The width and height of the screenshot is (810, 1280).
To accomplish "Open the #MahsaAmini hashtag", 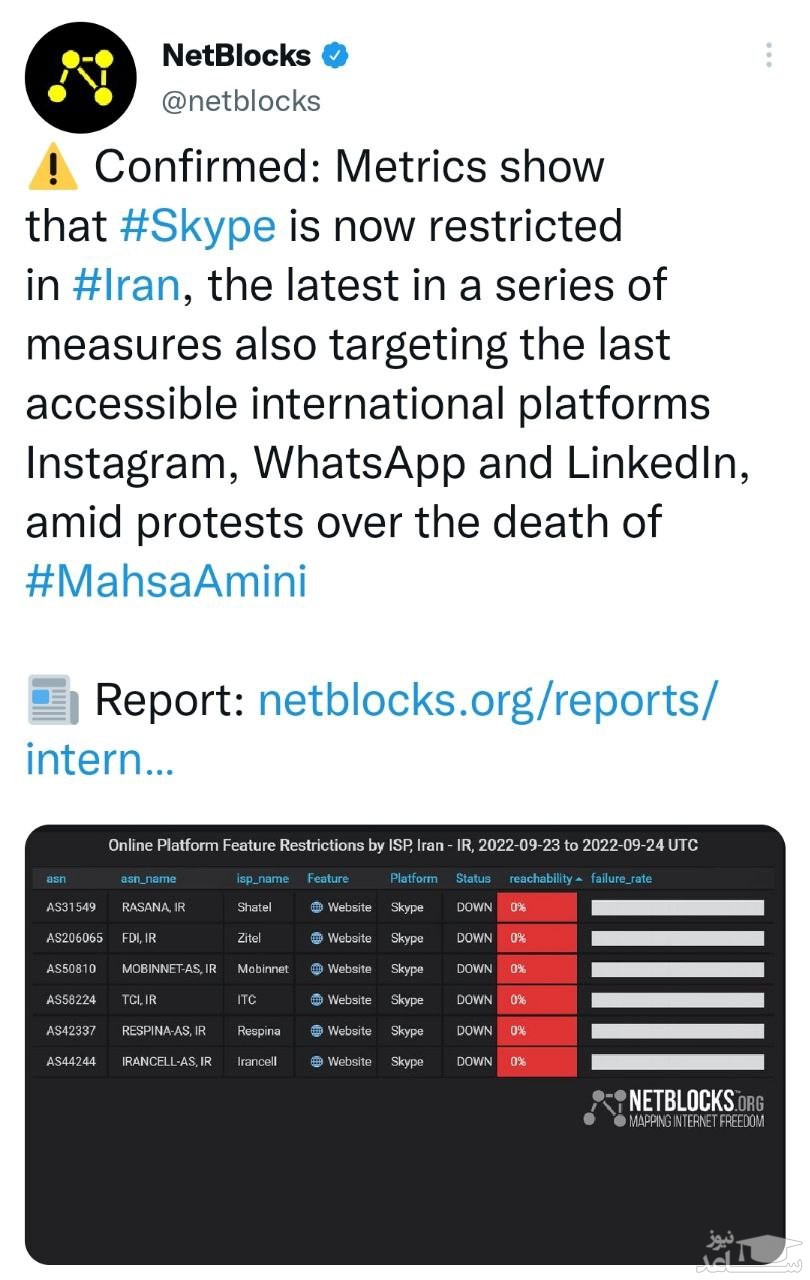I will tap(166, 581).
